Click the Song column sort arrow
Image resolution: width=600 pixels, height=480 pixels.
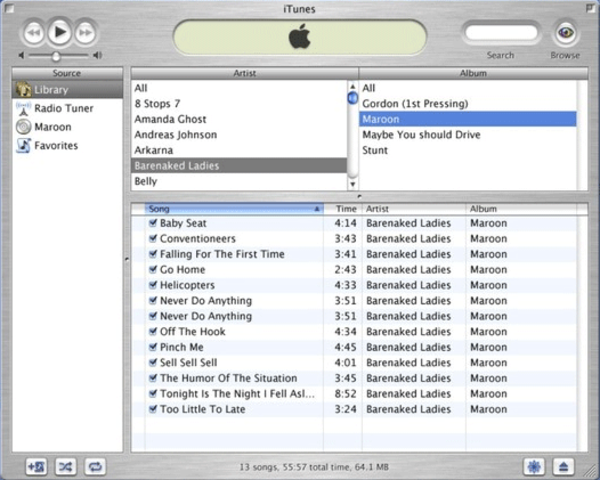click(x=317, y=209)
